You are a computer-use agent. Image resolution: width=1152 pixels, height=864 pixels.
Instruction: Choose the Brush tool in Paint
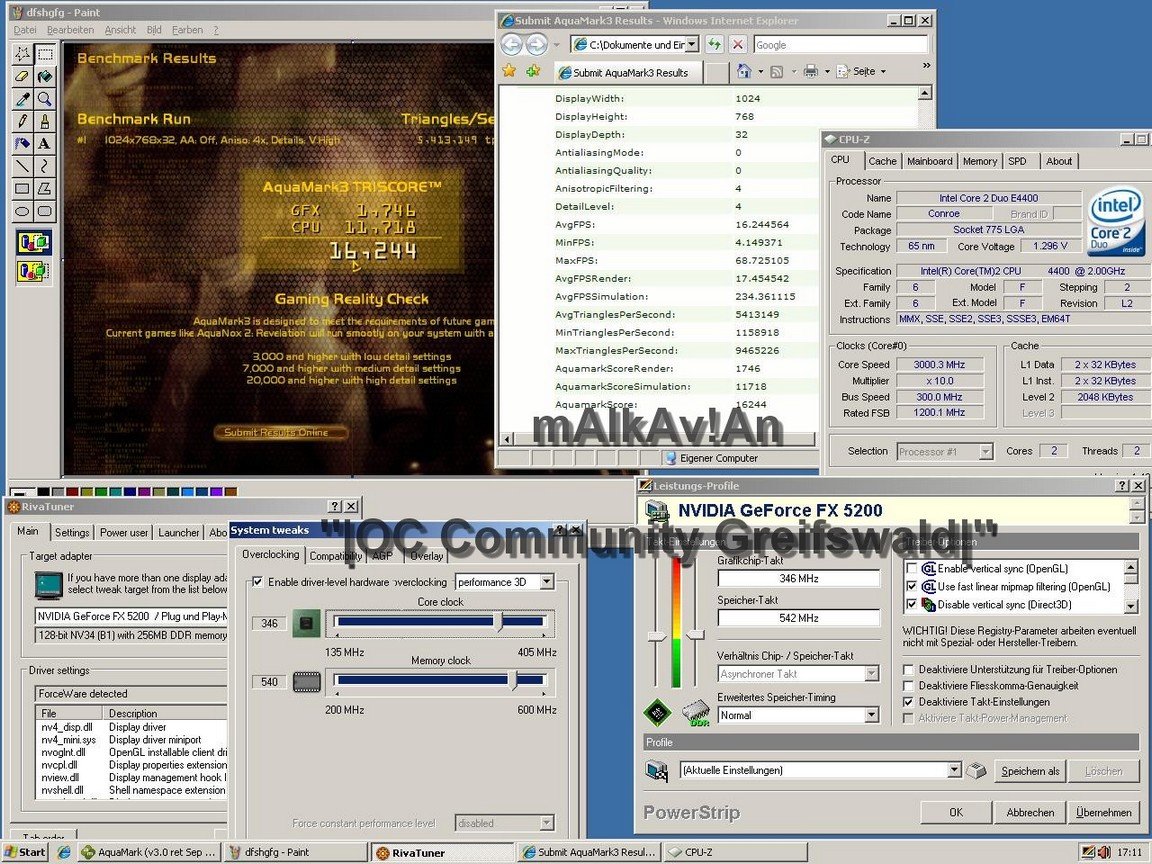(x=45, y=121)
